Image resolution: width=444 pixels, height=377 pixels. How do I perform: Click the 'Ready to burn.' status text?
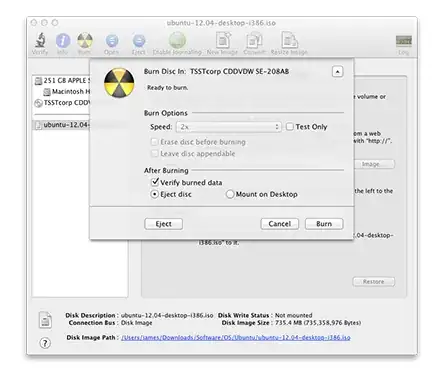(168, 88)
